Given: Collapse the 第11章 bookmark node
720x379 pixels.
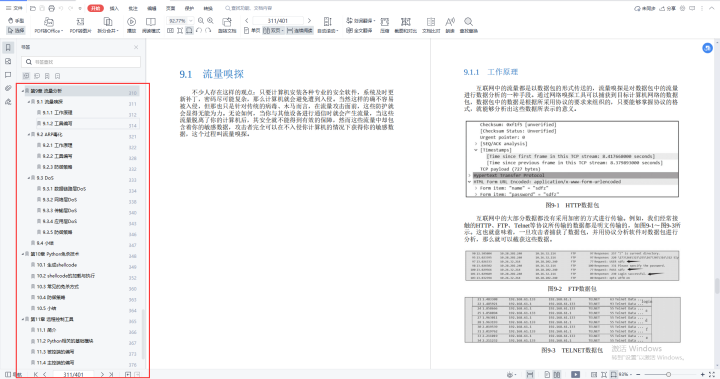Looking at the screenshot, I should [x=22, y=319].
